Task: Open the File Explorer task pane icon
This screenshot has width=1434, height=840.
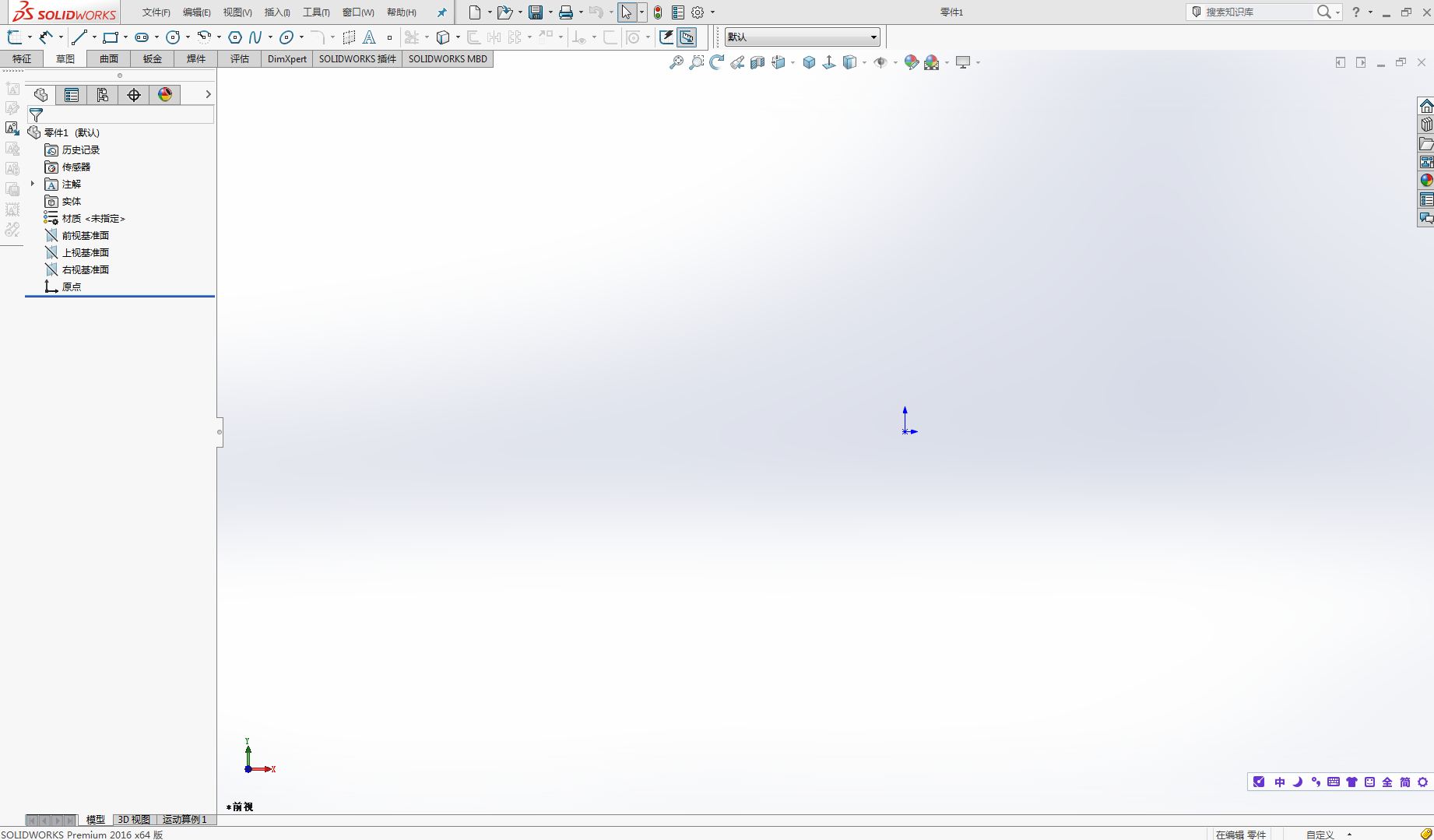Action: (x=1426, y=143)
